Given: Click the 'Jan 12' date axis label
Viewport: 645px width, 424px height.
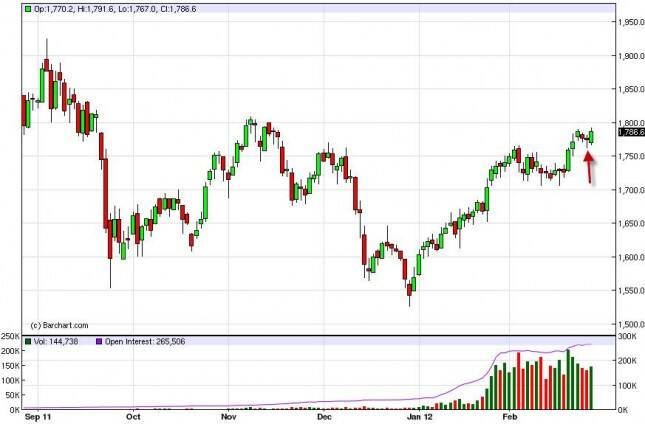Looking at the screenshot, I should (x=420, y=417).
